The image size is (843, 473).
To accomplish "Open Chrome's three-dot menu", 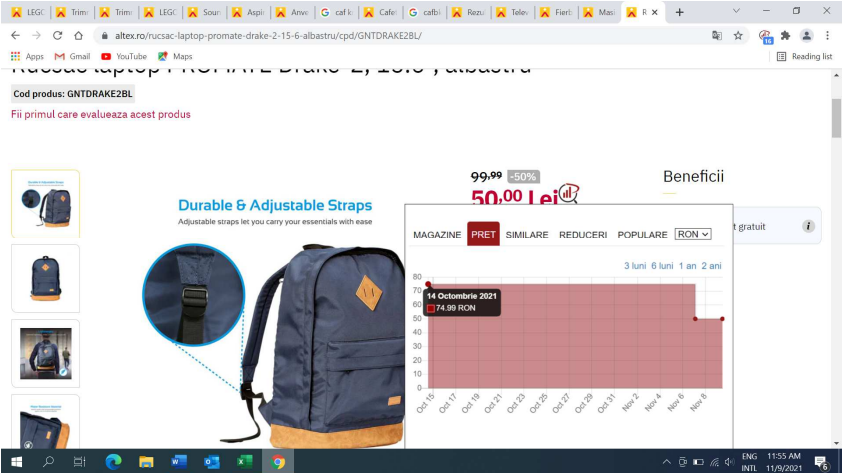I will click(x=827, y=35).
